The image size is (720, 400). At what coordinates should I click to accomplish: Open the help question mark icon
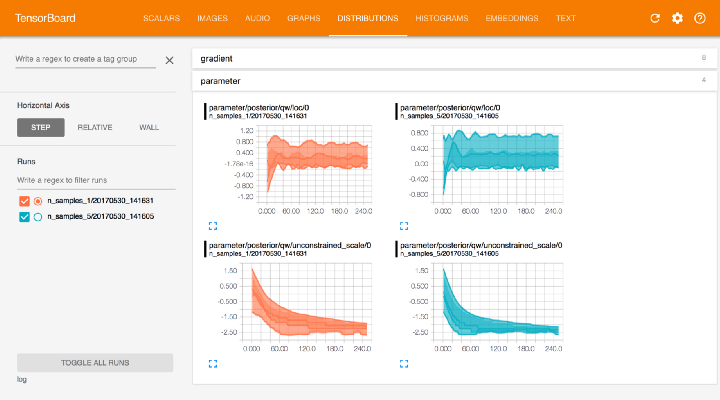(699, 18)
